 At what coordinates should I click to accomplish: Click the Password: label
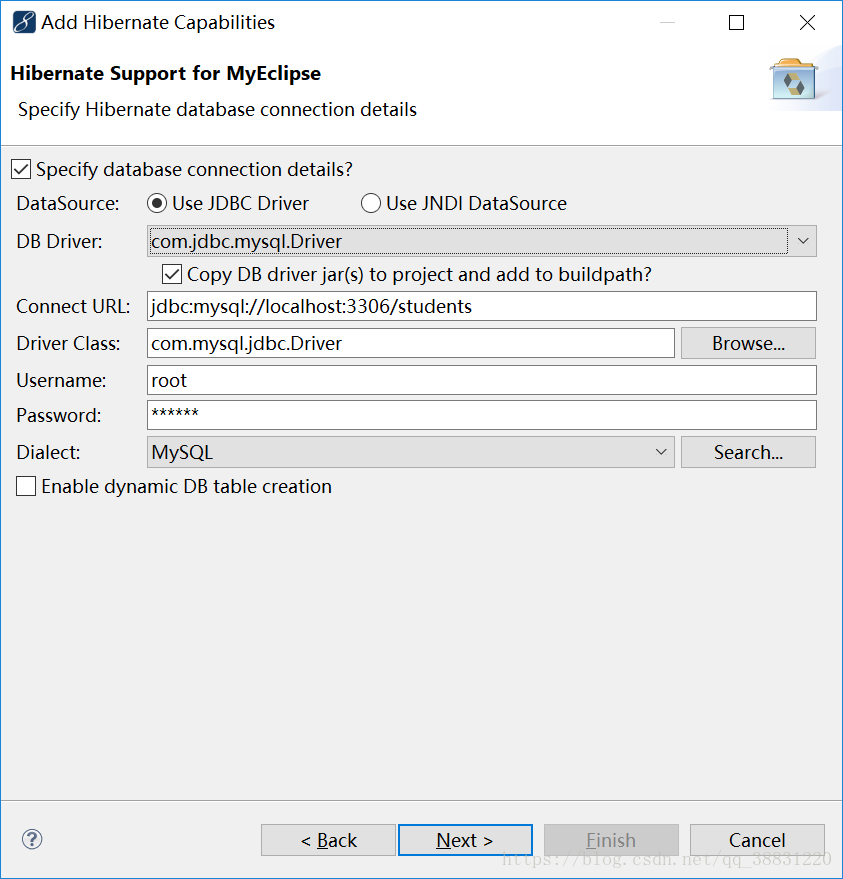[59, 415]
